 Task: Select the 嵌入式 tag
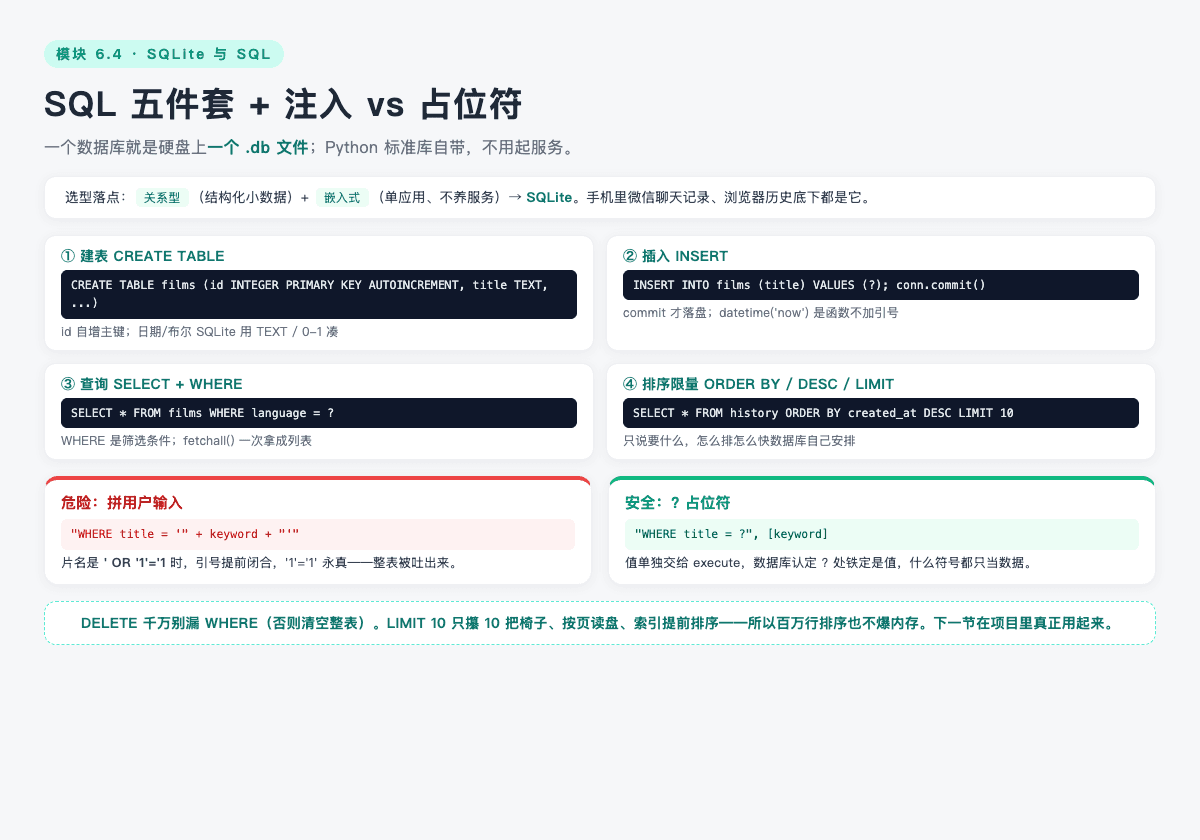click(342, 198)
